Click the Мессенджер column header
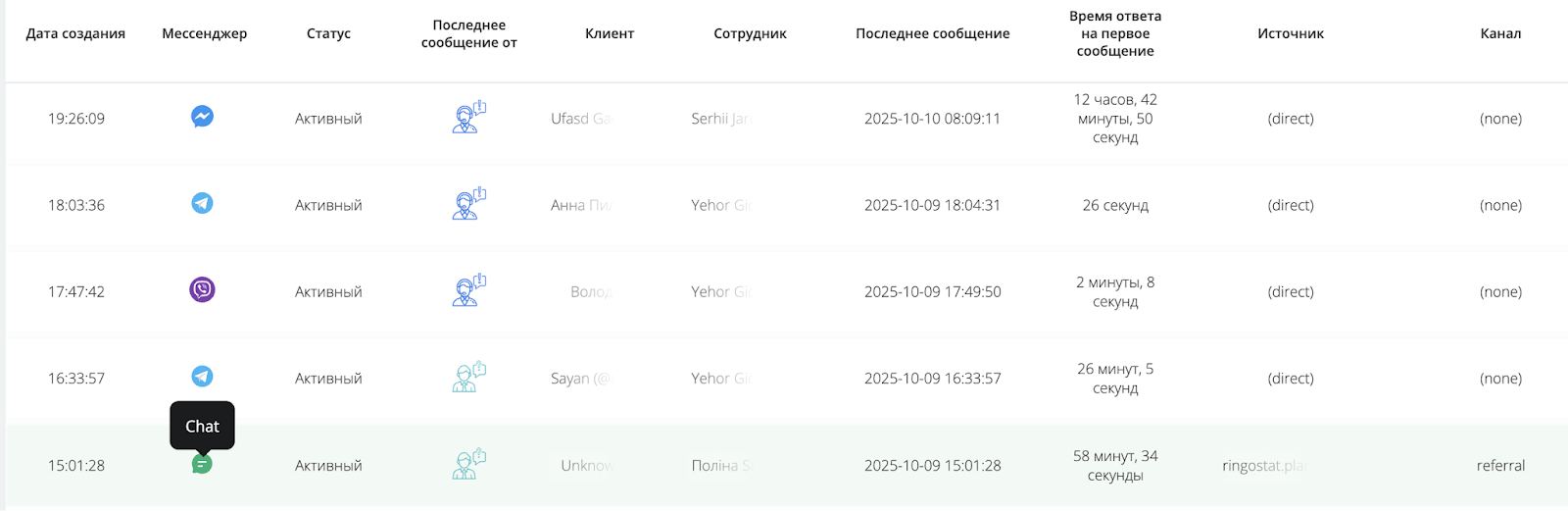Screen dimensions: 1568x511 (204, 33)
